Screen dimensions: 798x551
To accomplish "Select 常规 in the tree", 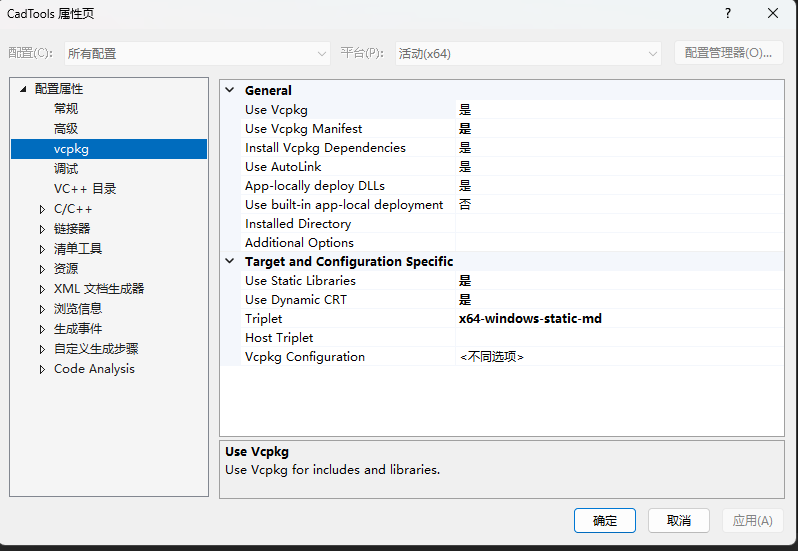I will [x=66, y=109].
